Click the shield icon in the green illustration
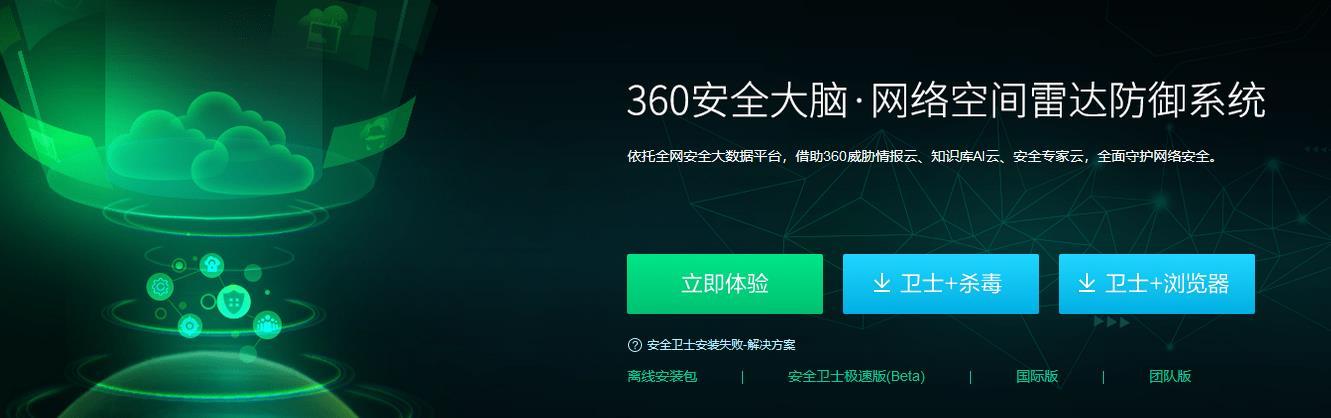The image size is (1331, 418). coord(234,299)
